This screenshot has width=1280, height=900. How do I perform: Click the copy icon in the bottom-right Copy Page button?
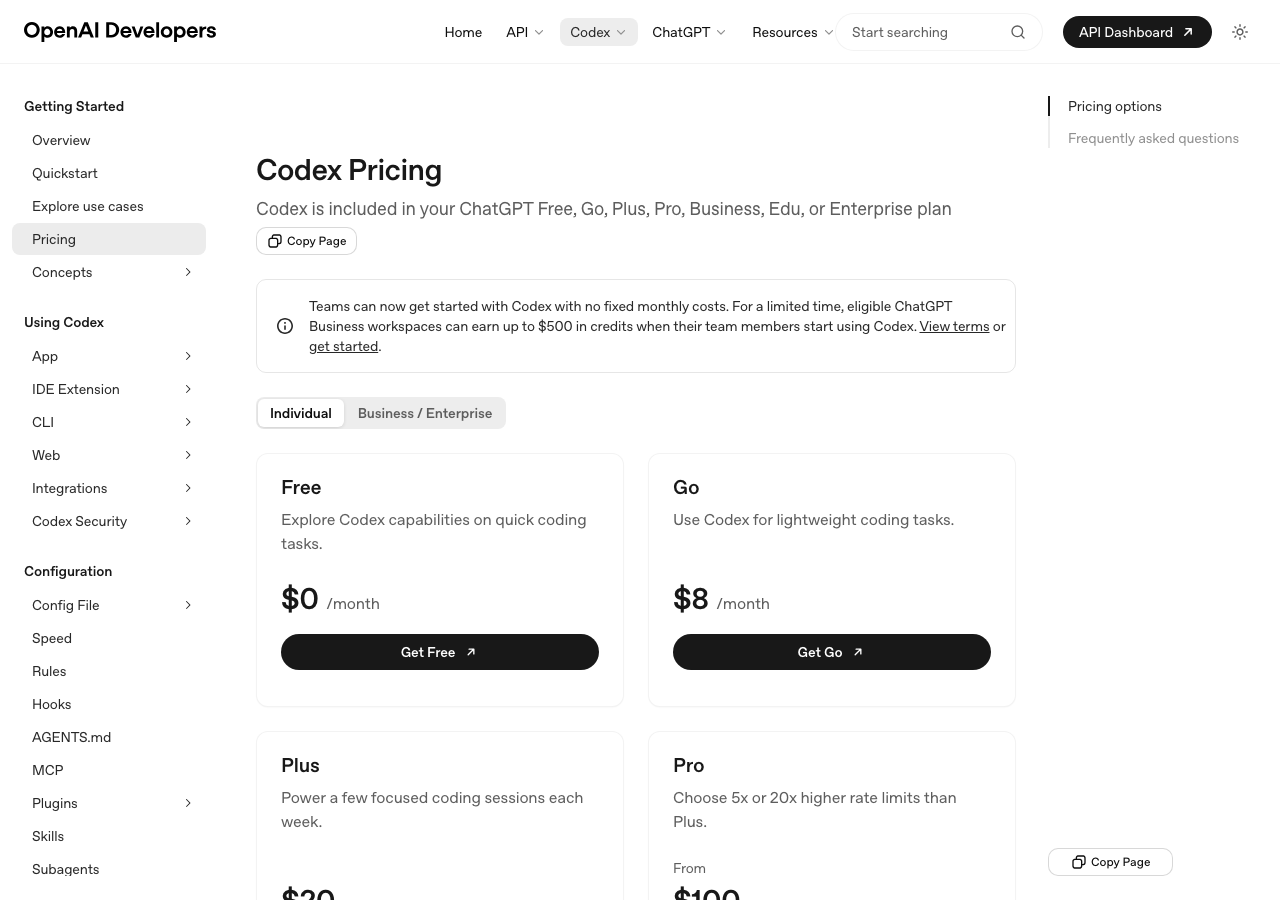point(1079,862)
